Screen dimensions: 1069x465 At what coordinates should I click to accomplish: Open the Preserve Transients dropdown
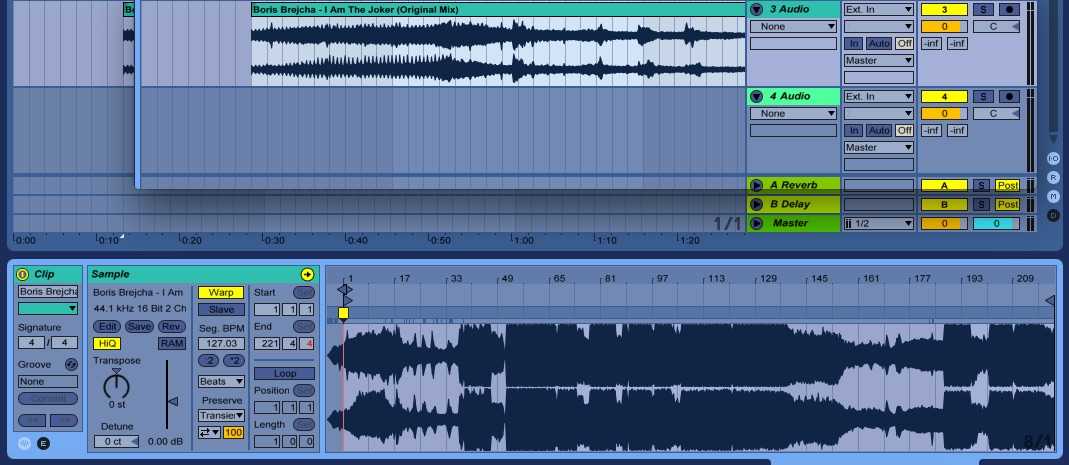tap(221, 415)
